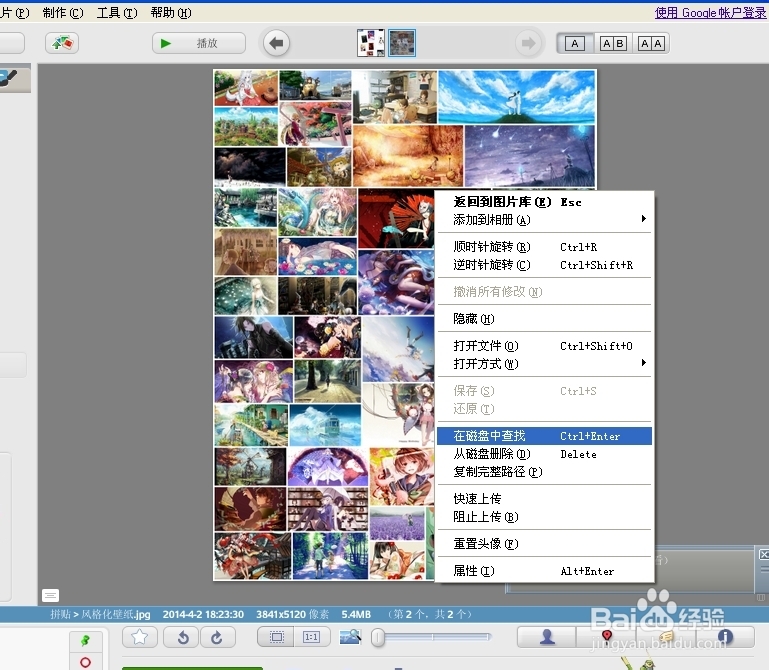Image resolution: width=769 pixels, height=670 pixels.
Task: Click the 2014-4-2 18:23:30 date text
Action: point(203,615)
